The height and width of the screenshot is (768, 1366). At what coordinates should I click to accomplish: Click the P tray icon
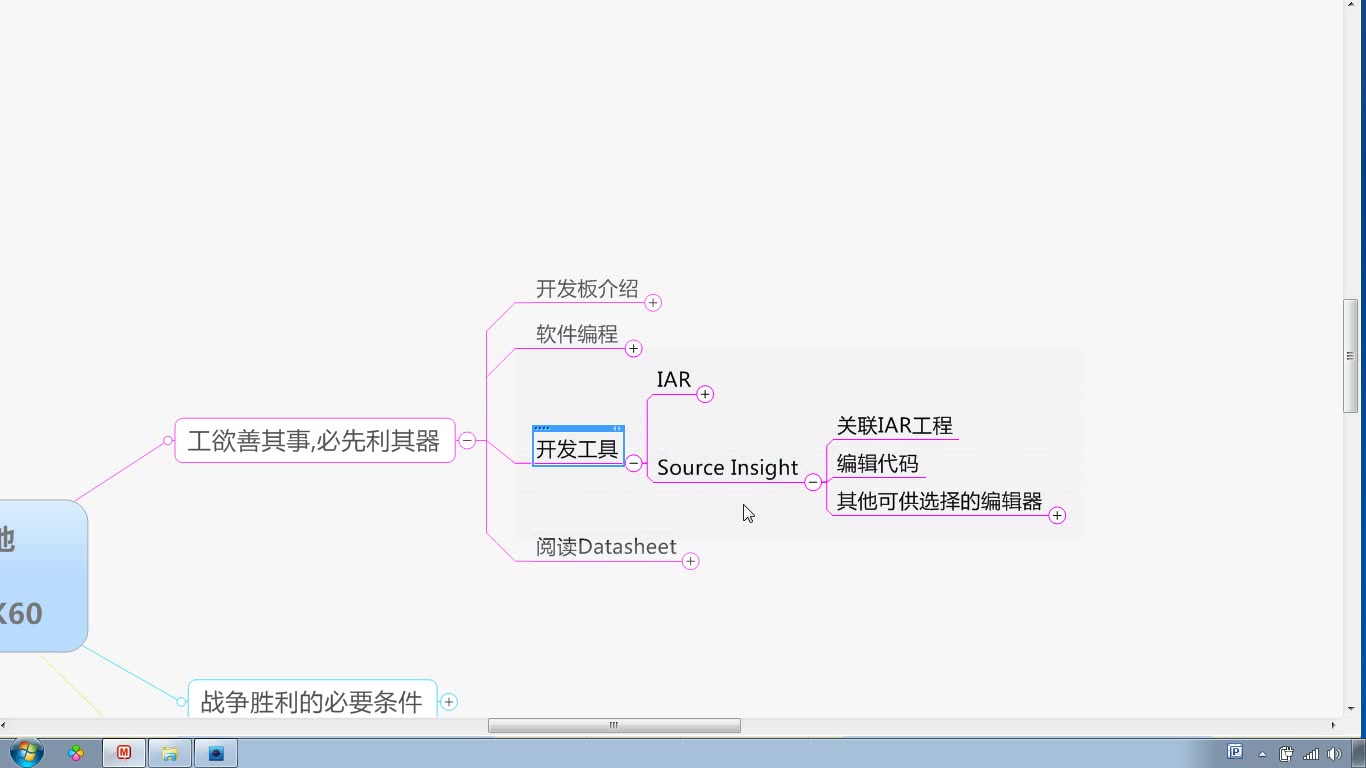1235,752
